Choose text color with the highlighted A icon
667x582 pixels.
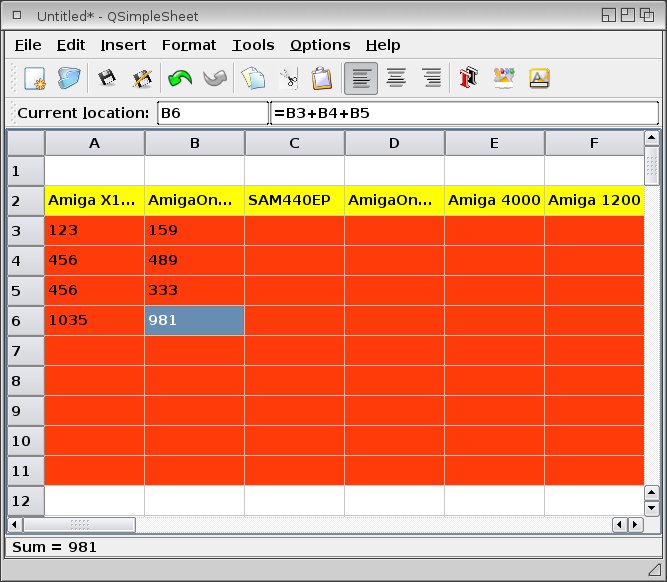539,78
